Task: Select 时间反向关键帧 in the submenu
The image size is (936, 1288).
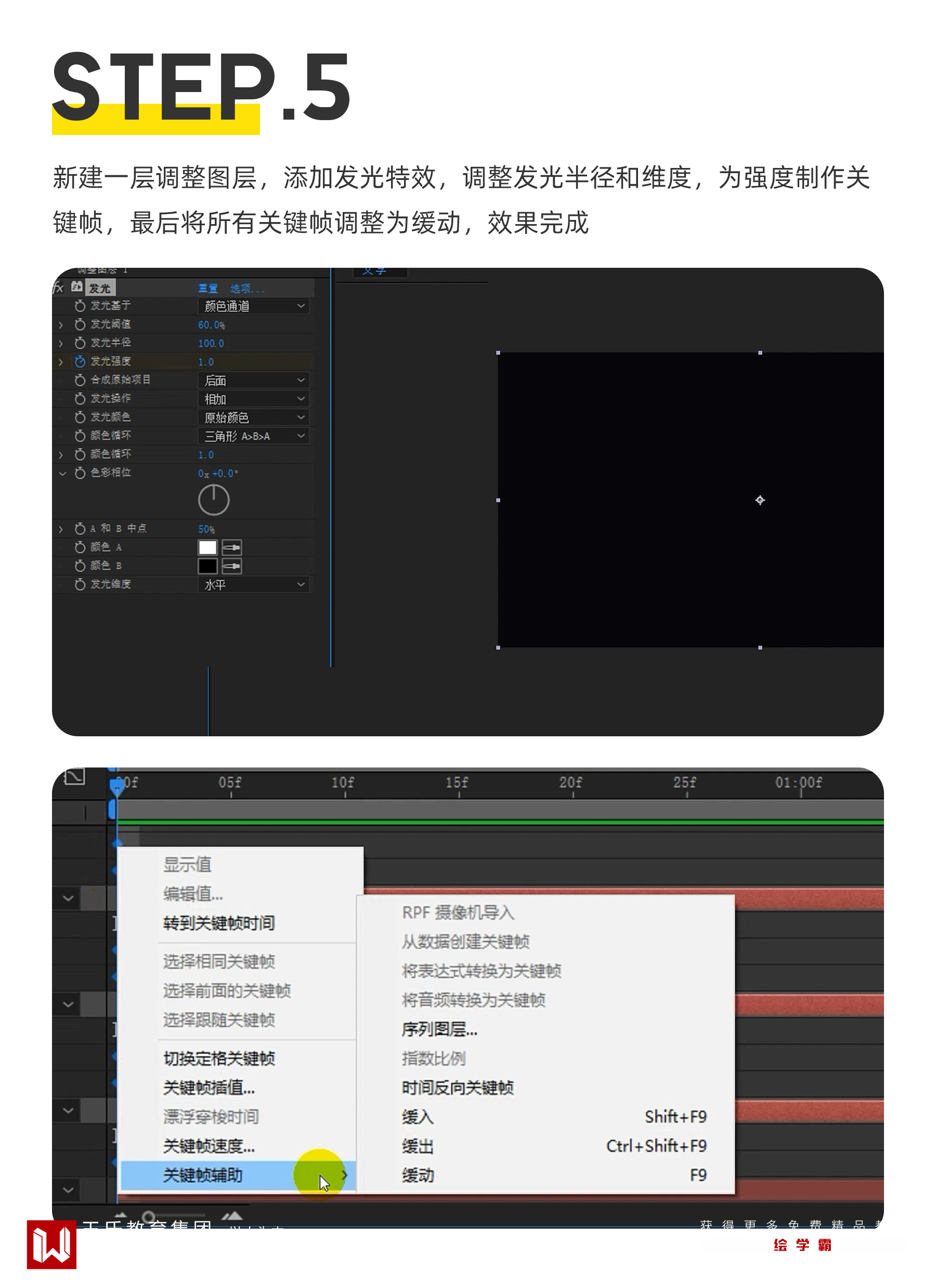Action: pyautogui.click(x=458, y=1087)
